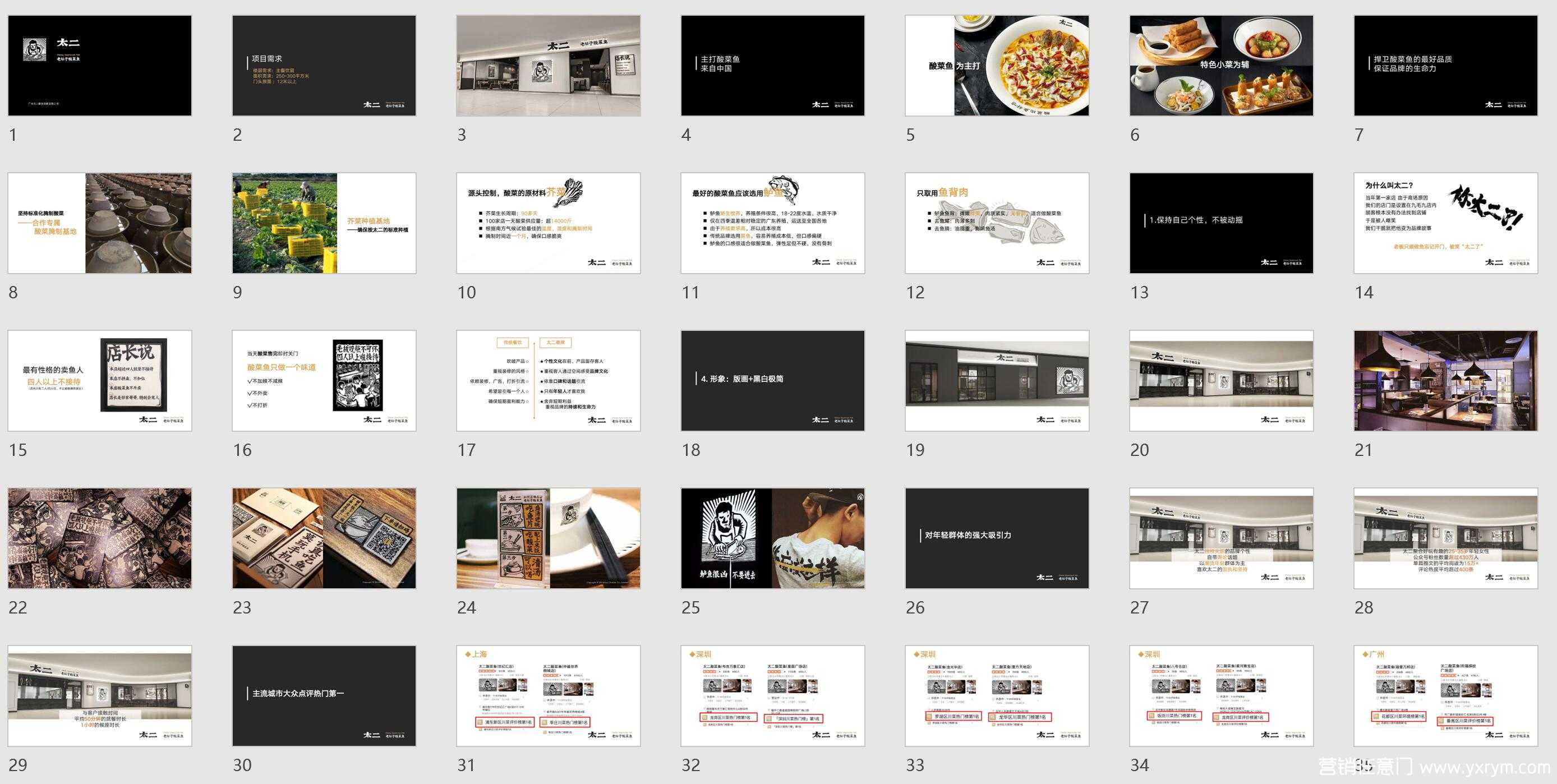Select slide 19 dark storefront facade render
Image resolution: width=1557 pixels, height=784 pixels.
pos(997,381)
